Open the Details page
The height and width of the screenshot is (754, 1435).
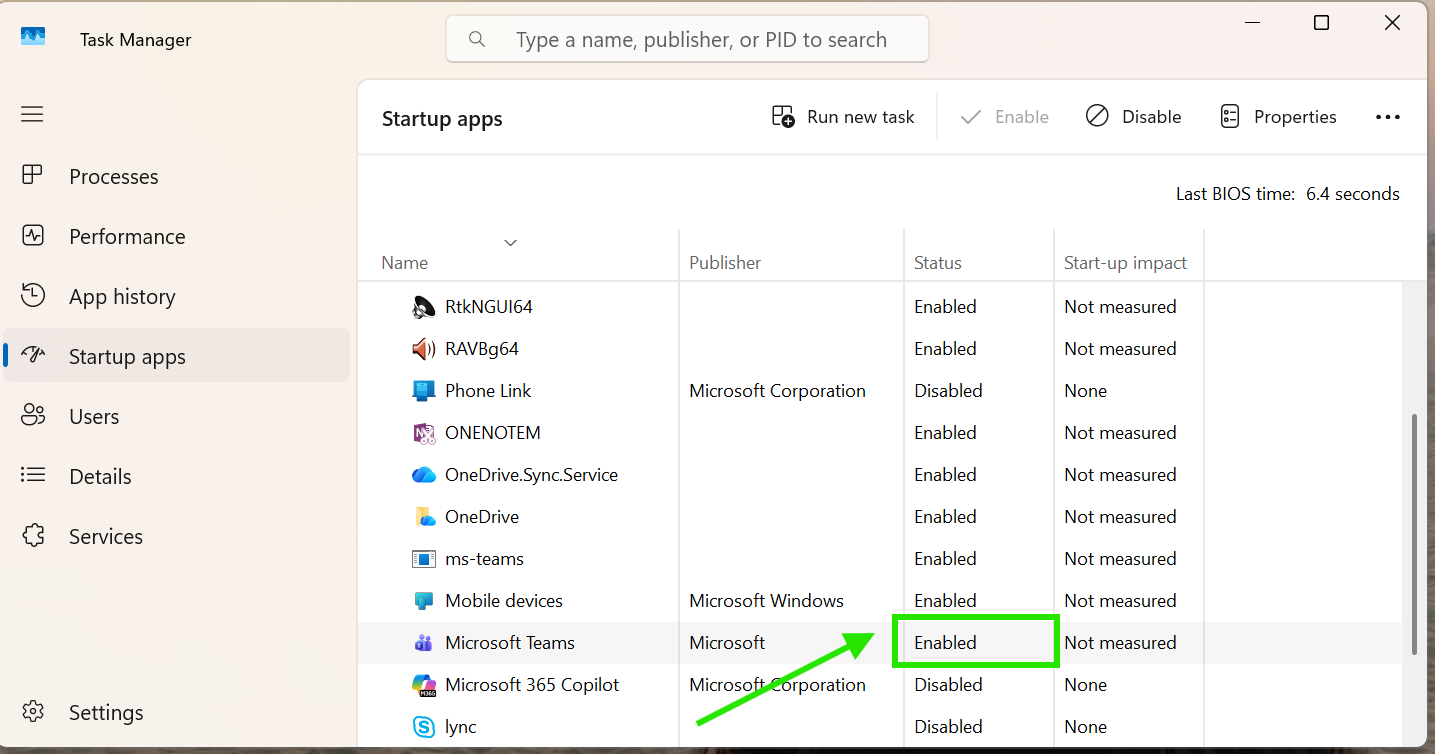coord(177,476)
